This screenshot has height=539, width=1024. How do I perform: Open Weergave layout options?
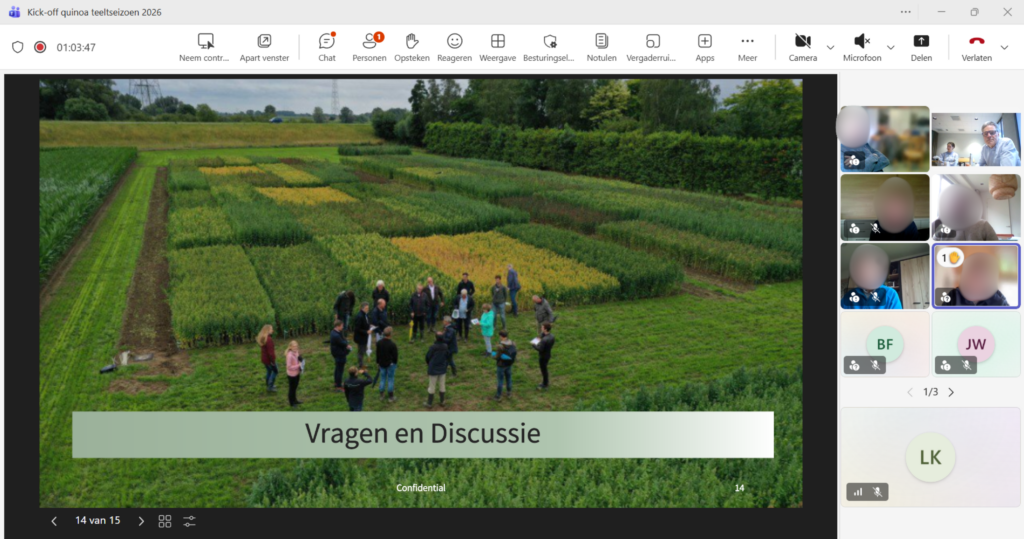click(498, 48)
